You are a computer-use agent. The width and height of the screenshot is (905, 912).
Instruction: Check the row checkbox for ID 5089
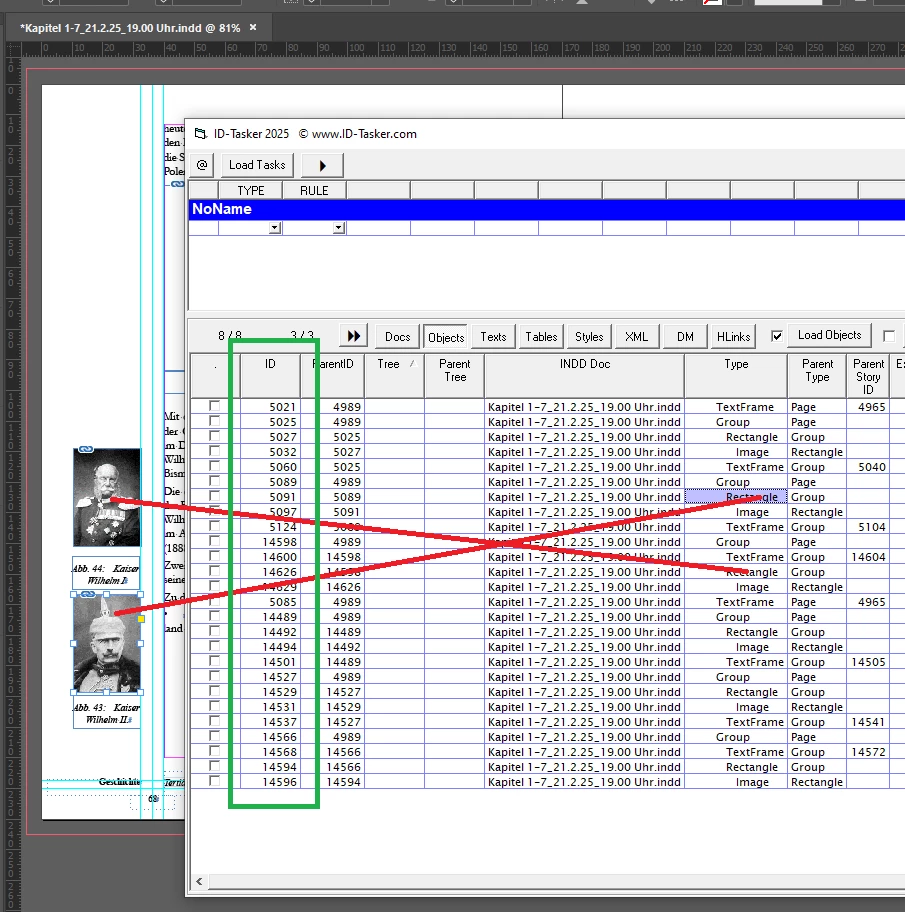click(x=215, y=480)
